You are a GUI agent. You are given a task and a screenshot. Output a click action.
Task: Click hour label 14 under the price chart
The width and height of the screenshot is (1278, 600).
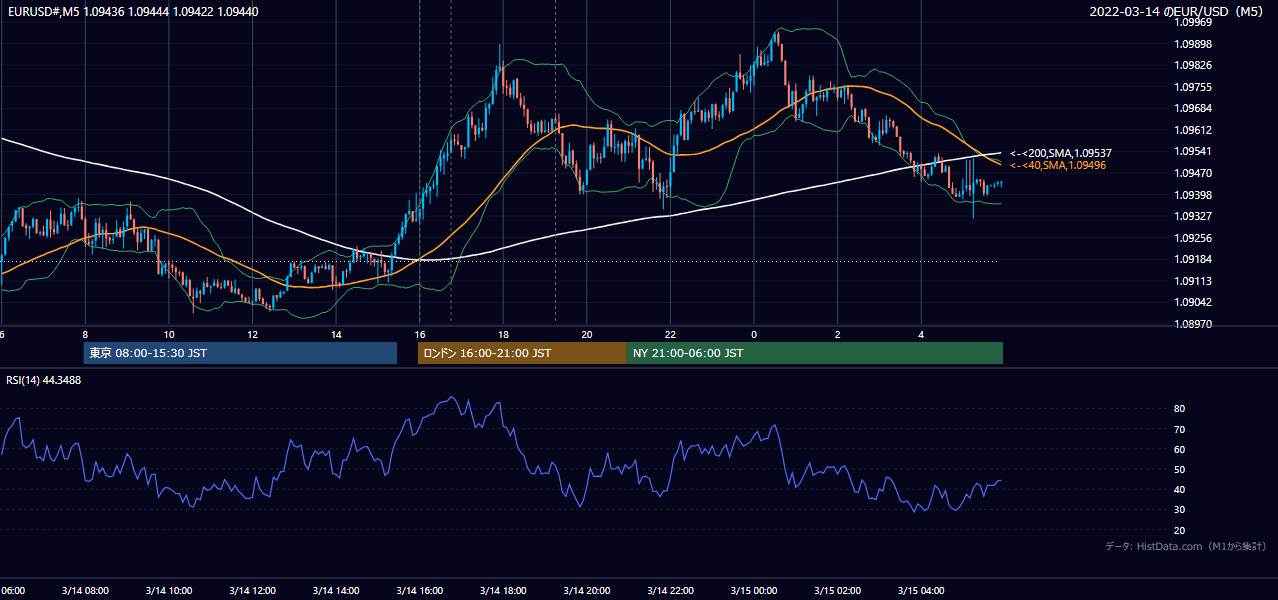tap(336, 334)
